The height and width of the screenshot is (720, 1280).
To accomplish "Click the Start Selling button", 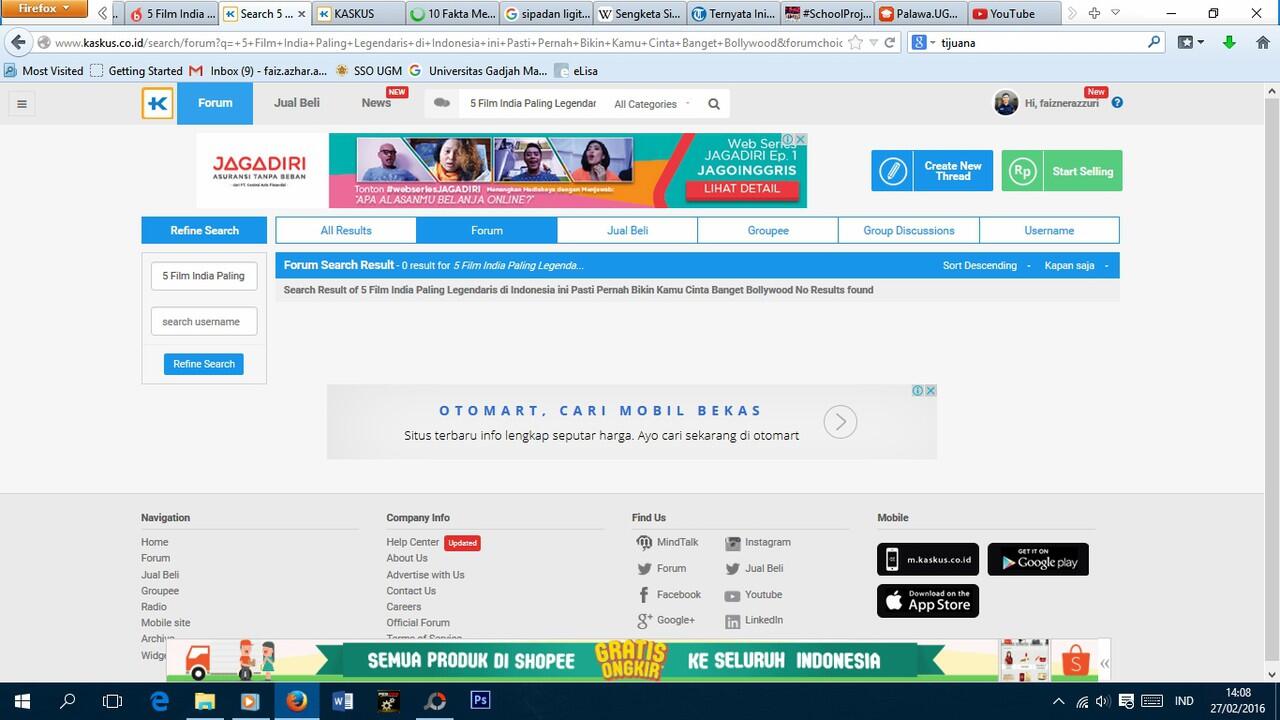I will (1062, 171).
